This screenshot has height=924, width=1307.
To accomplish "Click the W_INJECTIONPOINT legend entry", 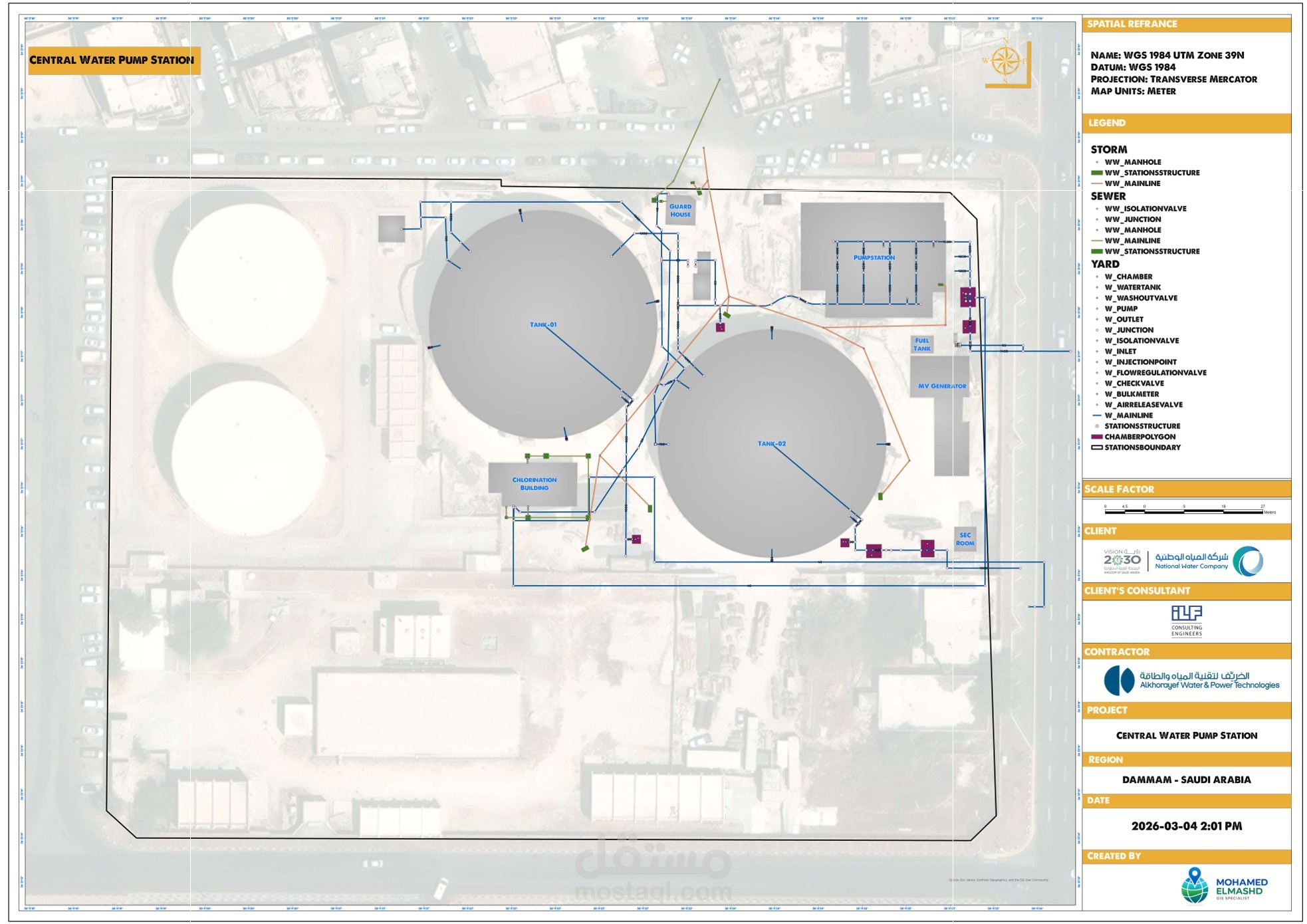I will click(1141, 362).
